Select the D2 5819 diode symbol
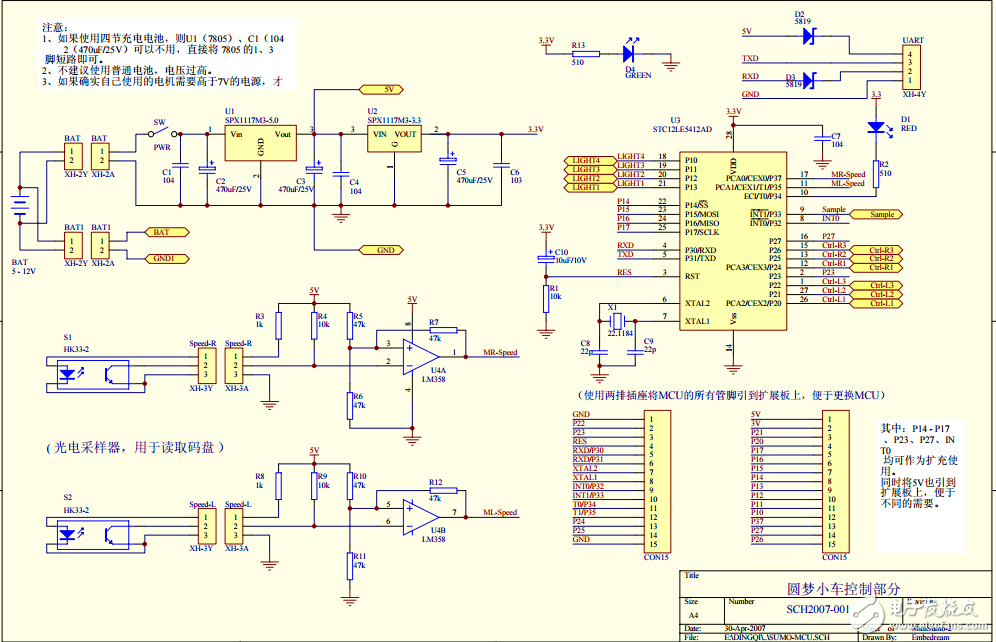This screenshot has width=996, height=642. (x=809, y=34)
